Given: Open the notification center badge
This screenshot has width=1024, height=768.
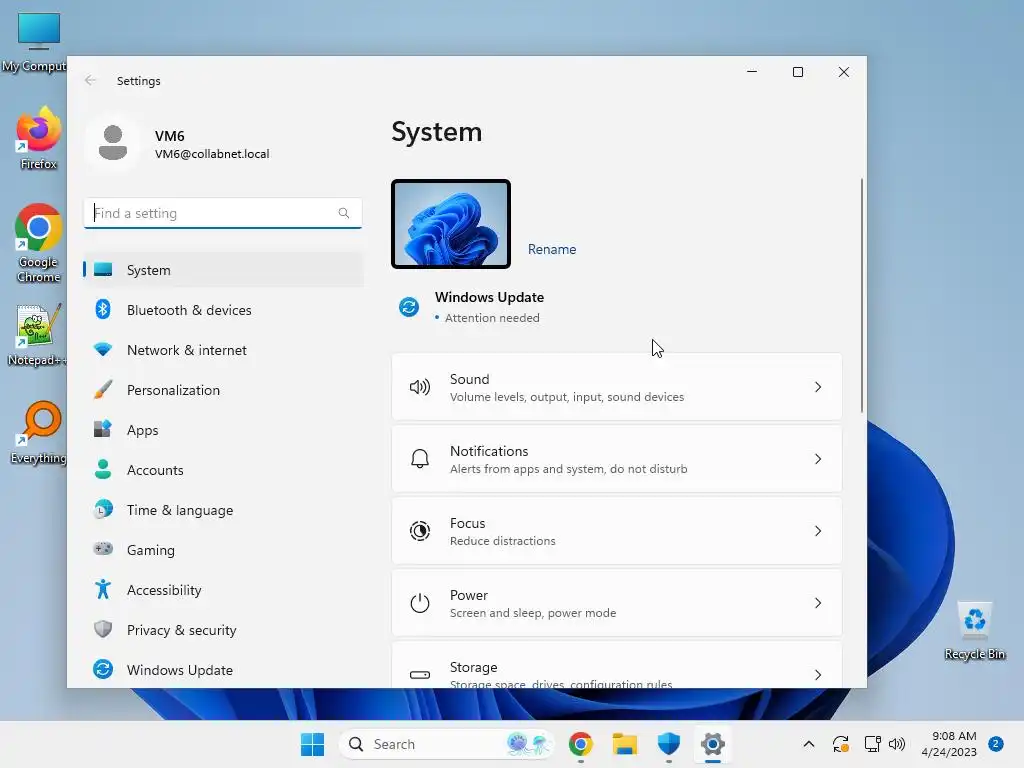Looking at the screenshot, I should point(996,744).
